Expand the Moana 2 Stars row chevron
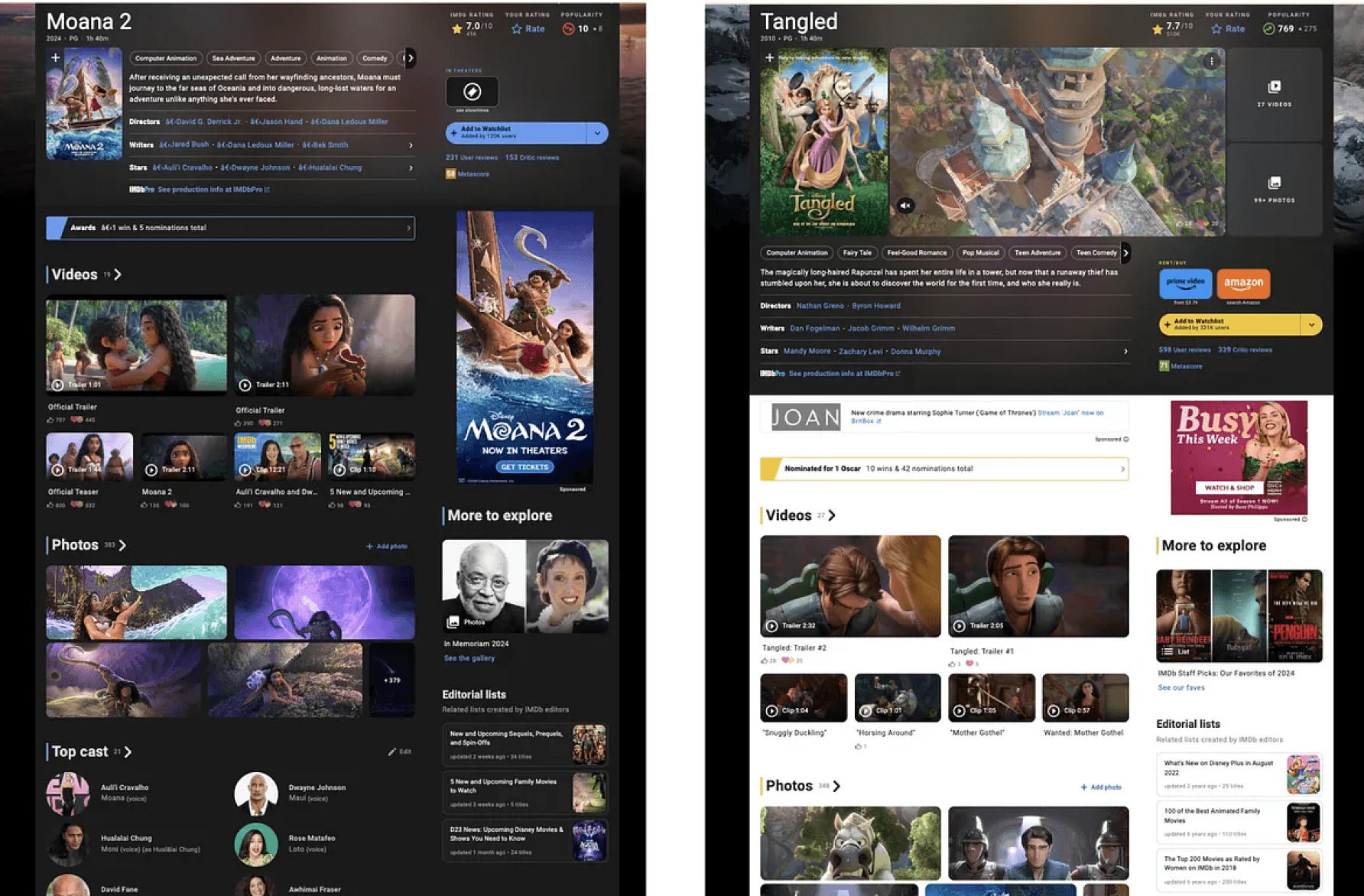 [x=411, y=168]
